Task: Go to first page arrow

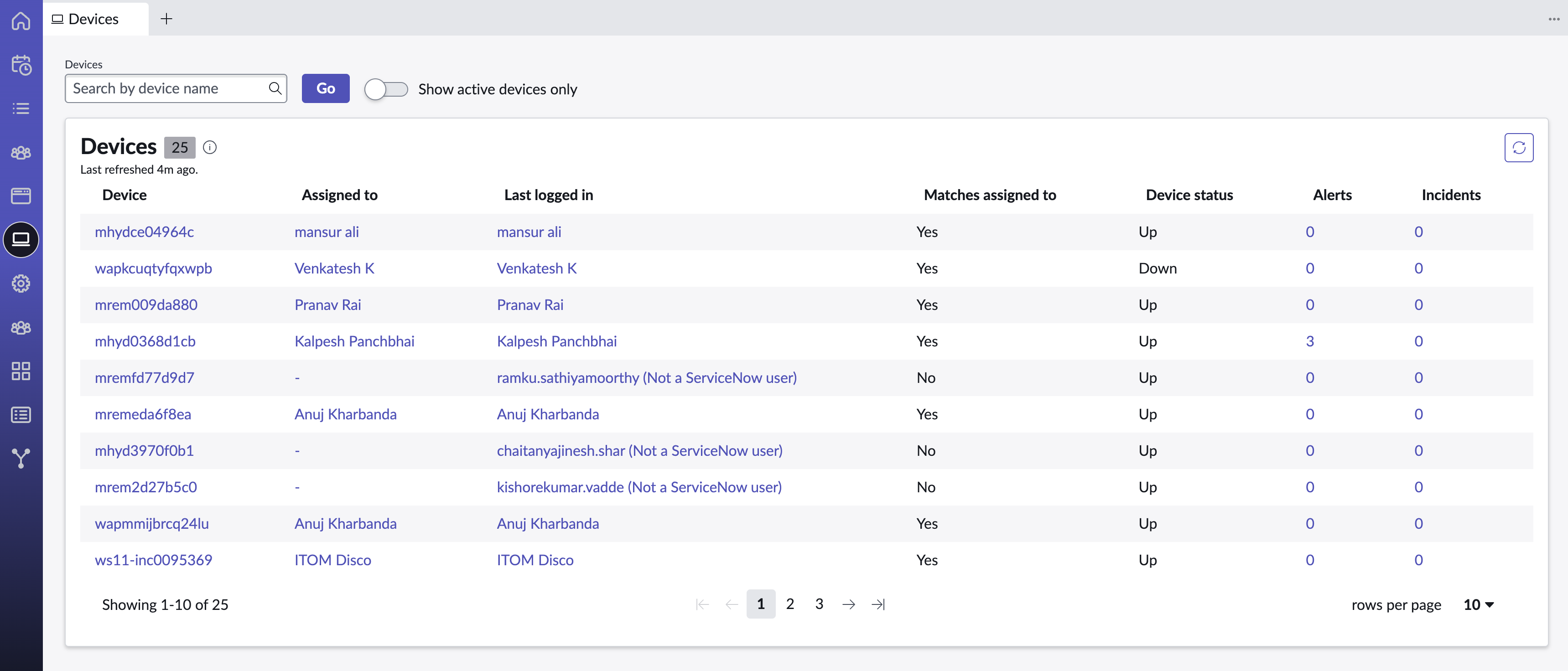Action: (702, 604)
